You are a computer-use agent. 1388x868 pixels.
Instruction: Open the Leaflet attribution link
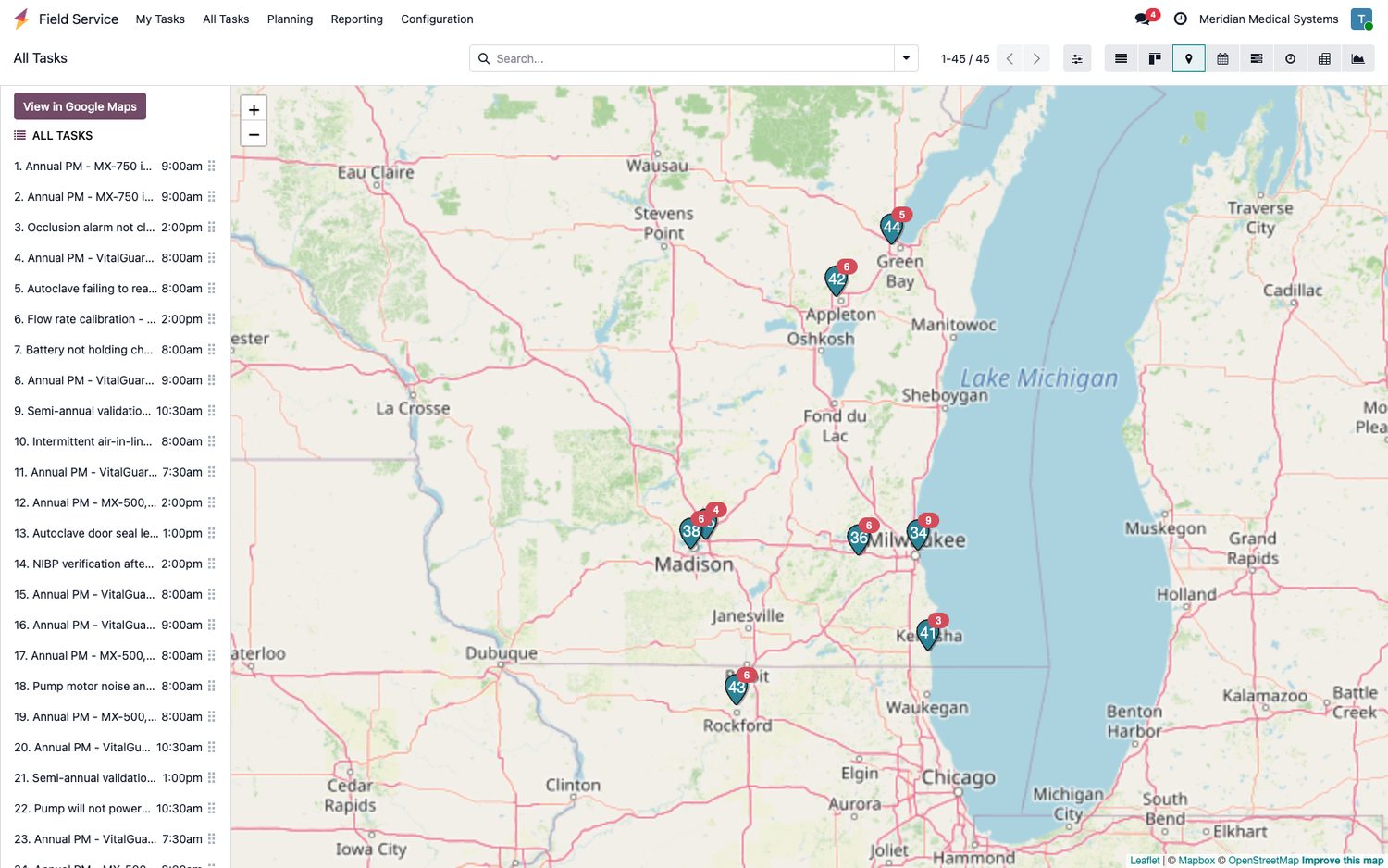(x=1145, y=861)
